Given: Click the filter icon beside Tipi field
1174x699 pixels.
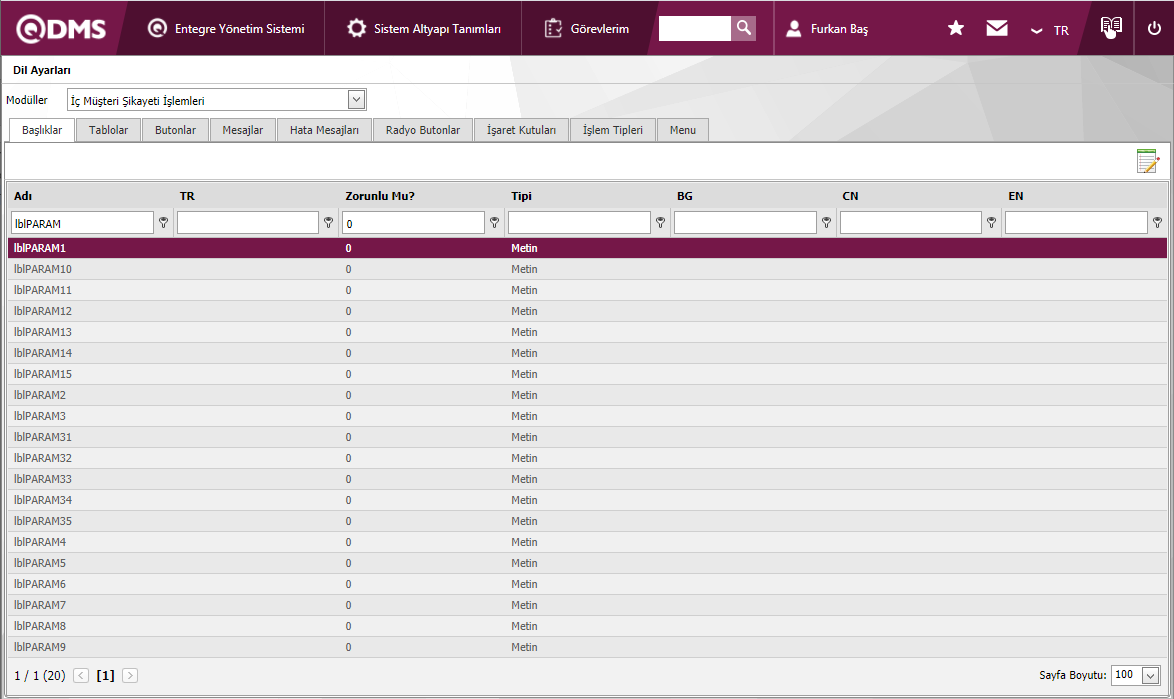Looking at the screenshot, I should pyautogui.click(x=660, y=223).
